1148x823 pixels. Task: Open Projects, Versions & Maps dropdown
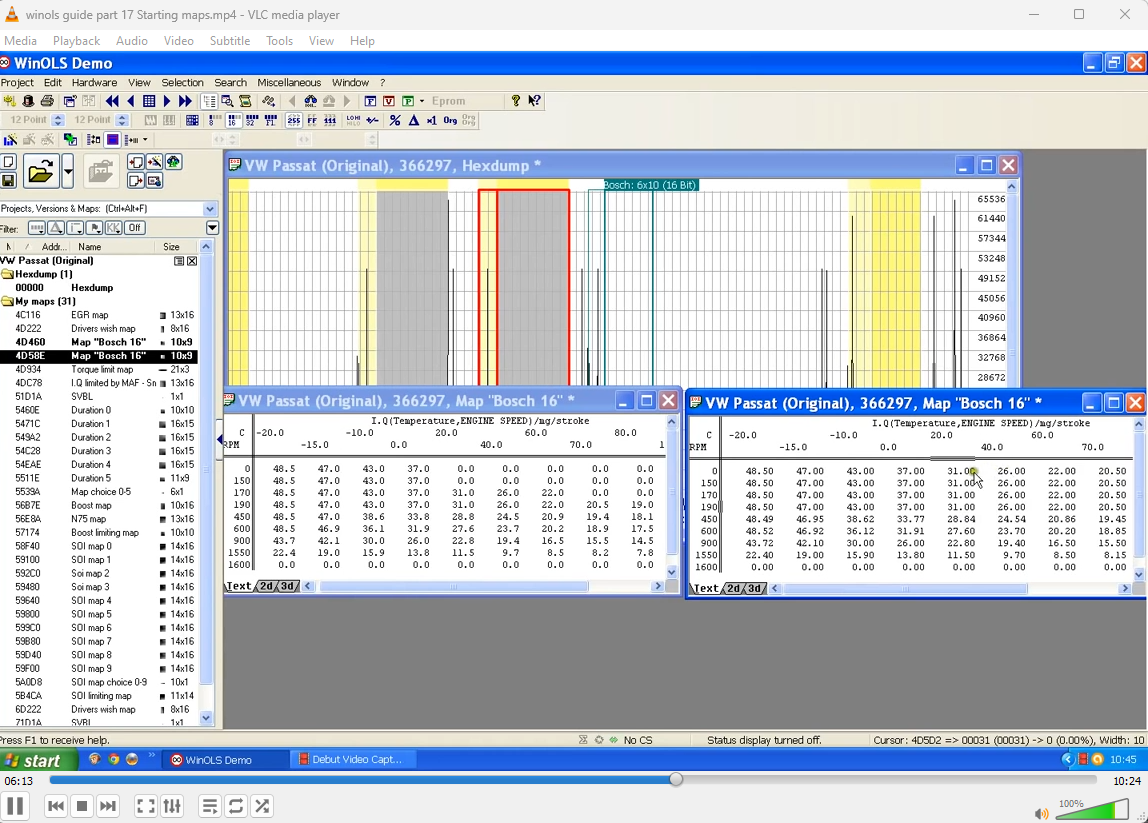(210, 209)
